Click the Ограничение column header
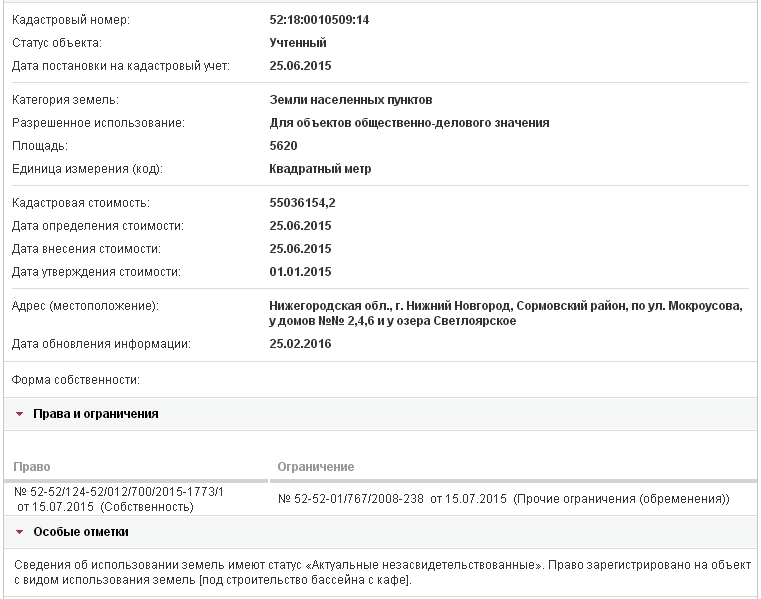 pyautogui.click(x=315, y=467)
